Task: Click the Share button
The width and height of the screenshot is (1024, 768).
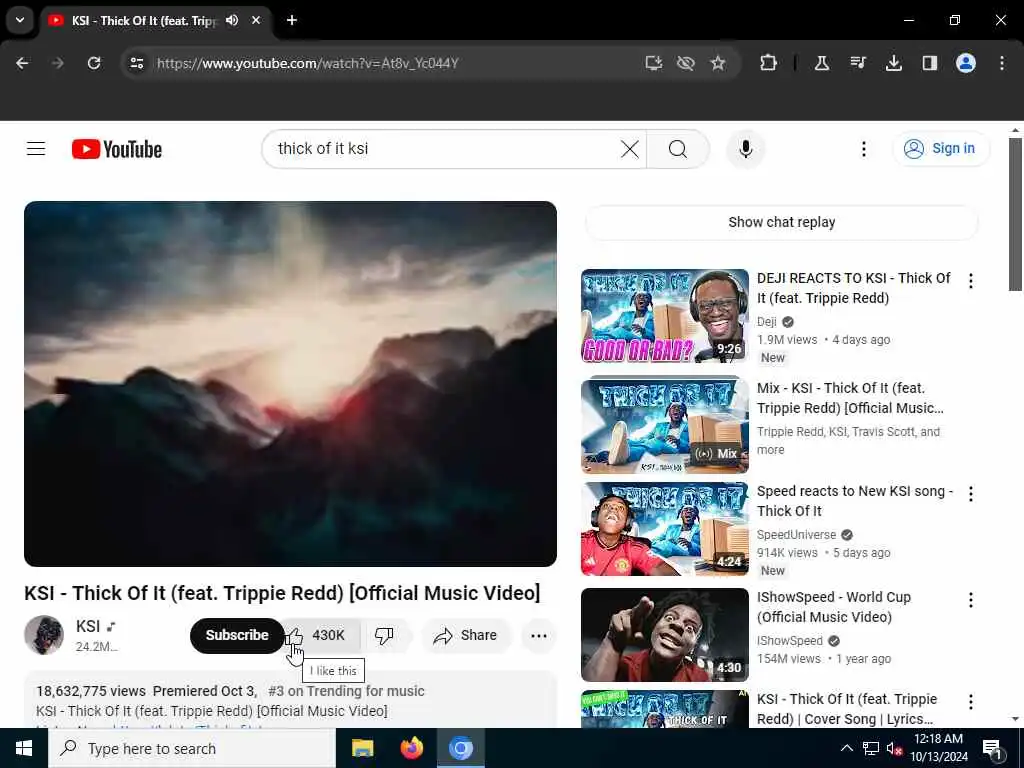Action: [x=466, y=635]
